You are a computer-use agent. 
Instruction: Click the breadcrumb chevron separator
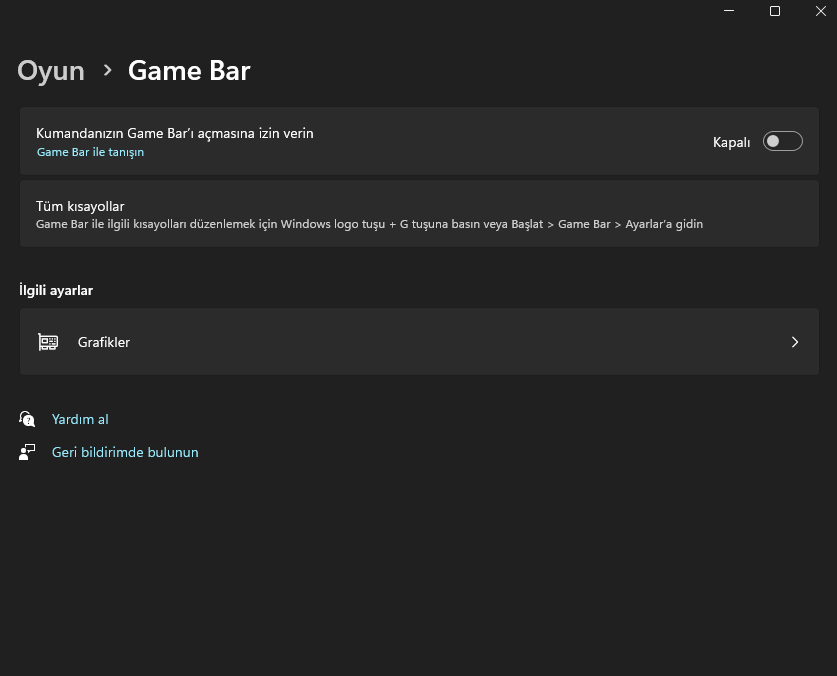click(x=107, y=70)
